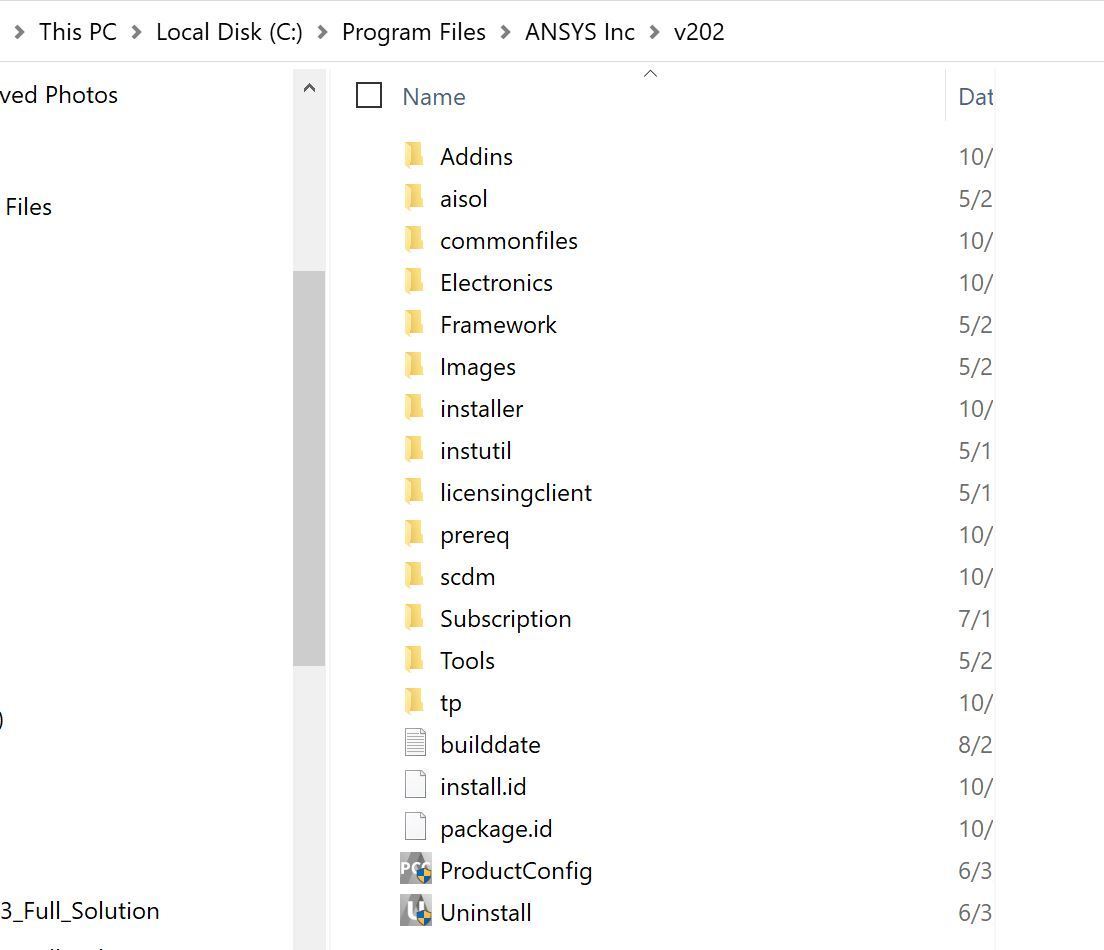Go to This PC in address bar

(78, 32)
